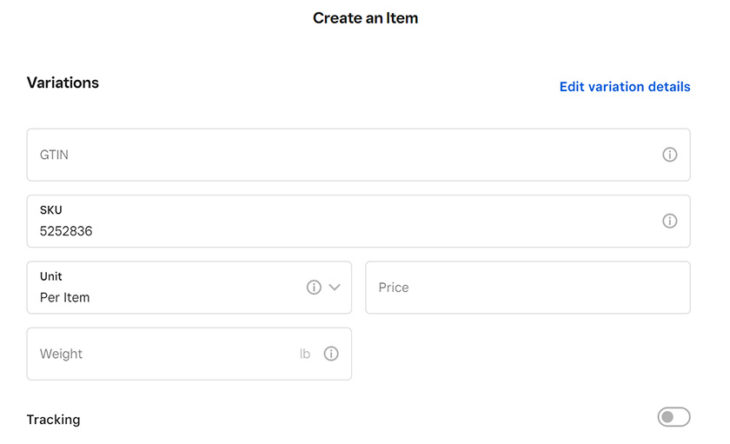
Task: Click the Tracking label text
Action: point(53,420)
